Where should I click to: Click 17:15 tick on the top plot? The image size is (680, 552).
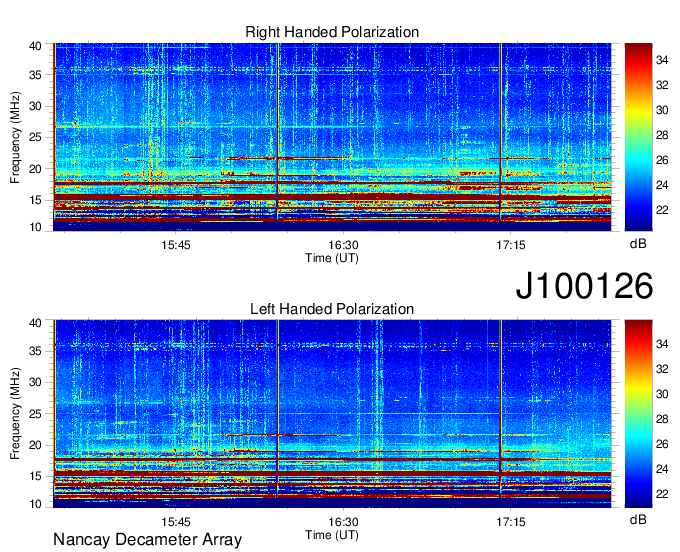[x=510, y=245]
